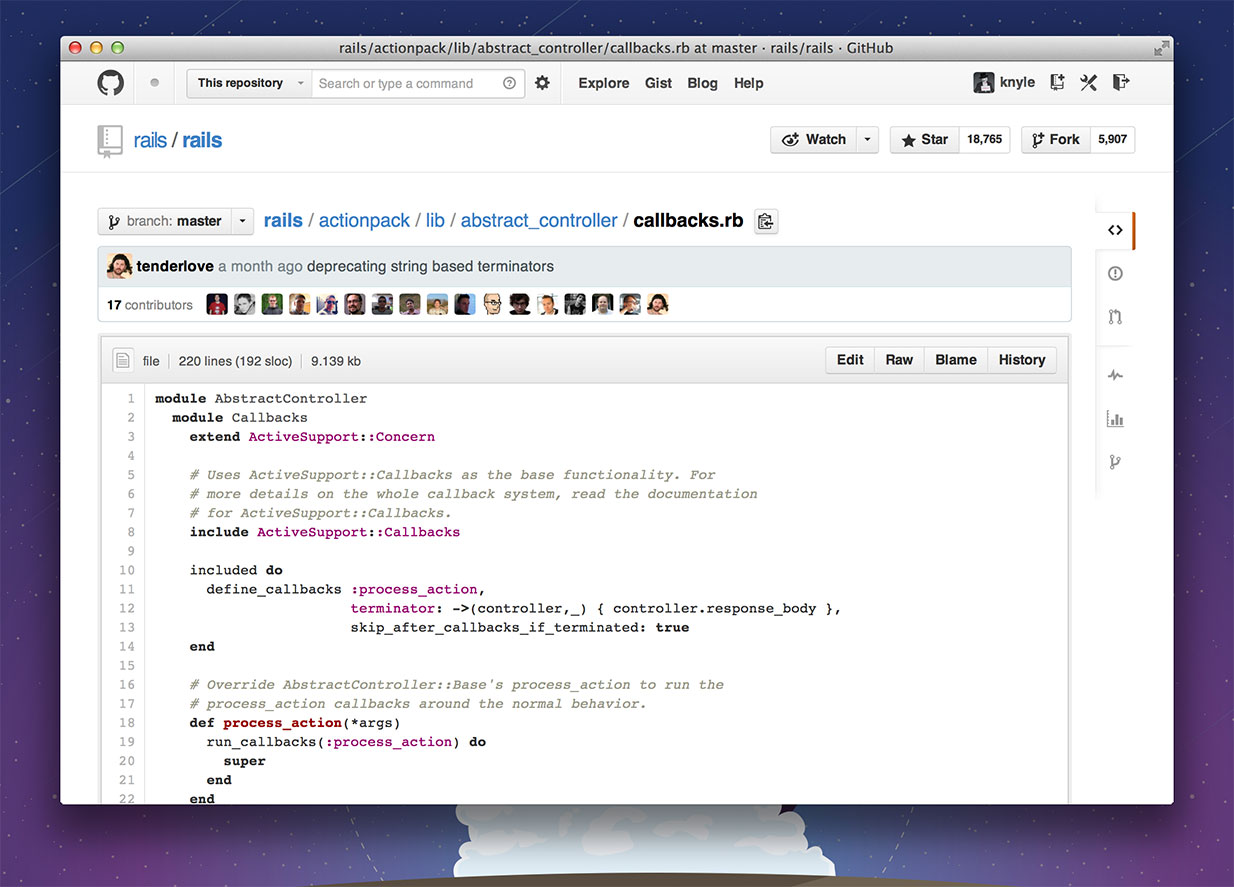Image resolution: width=1234 pixels, height=887 pixels.
Task: Open the Pull Requests sidebar icon
Action: click(x=1115, y=317)
